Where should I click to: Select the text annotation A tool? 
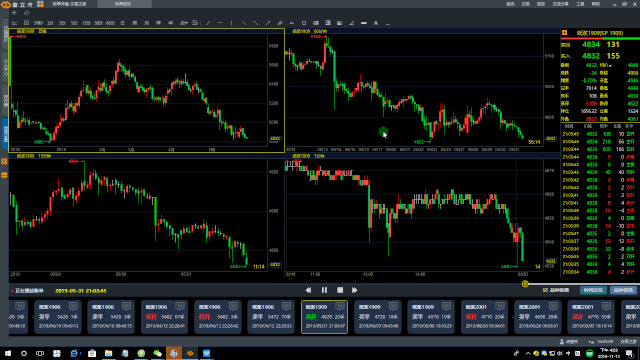point(376,23)
